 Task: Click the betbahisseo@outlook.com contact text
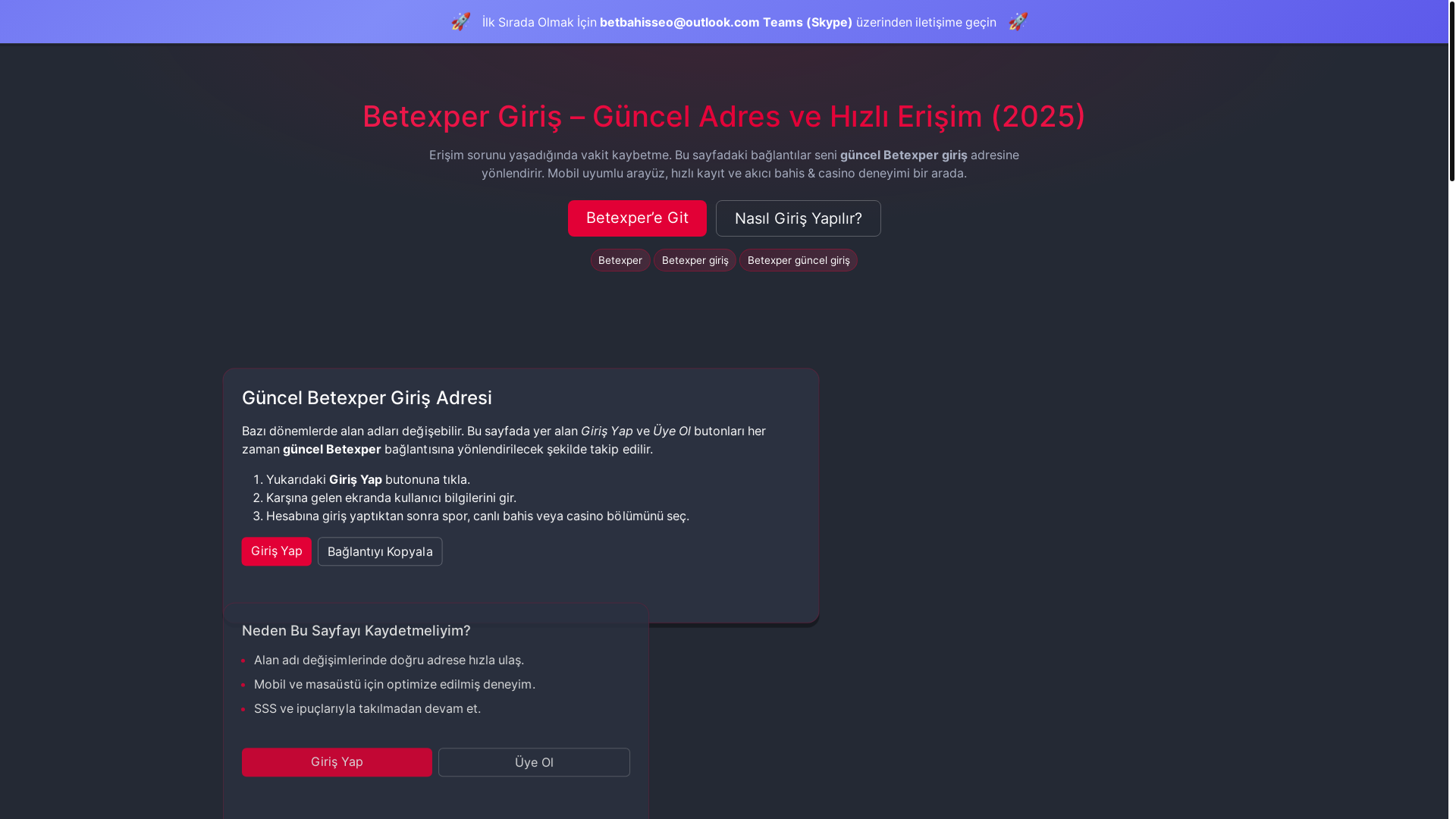click(x=679, y=22)
